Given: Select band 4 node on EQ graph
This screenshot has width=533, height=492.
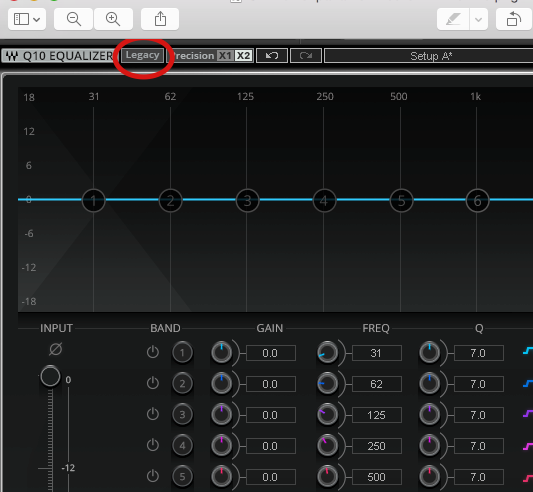Looking at the screenshot, I should pos(324,201).
